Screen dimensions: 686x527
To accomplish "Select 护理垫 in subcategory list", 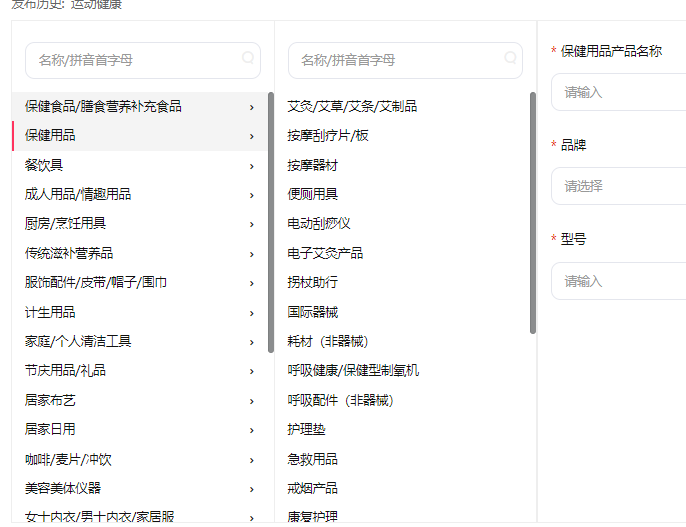I will coord(306,429).
